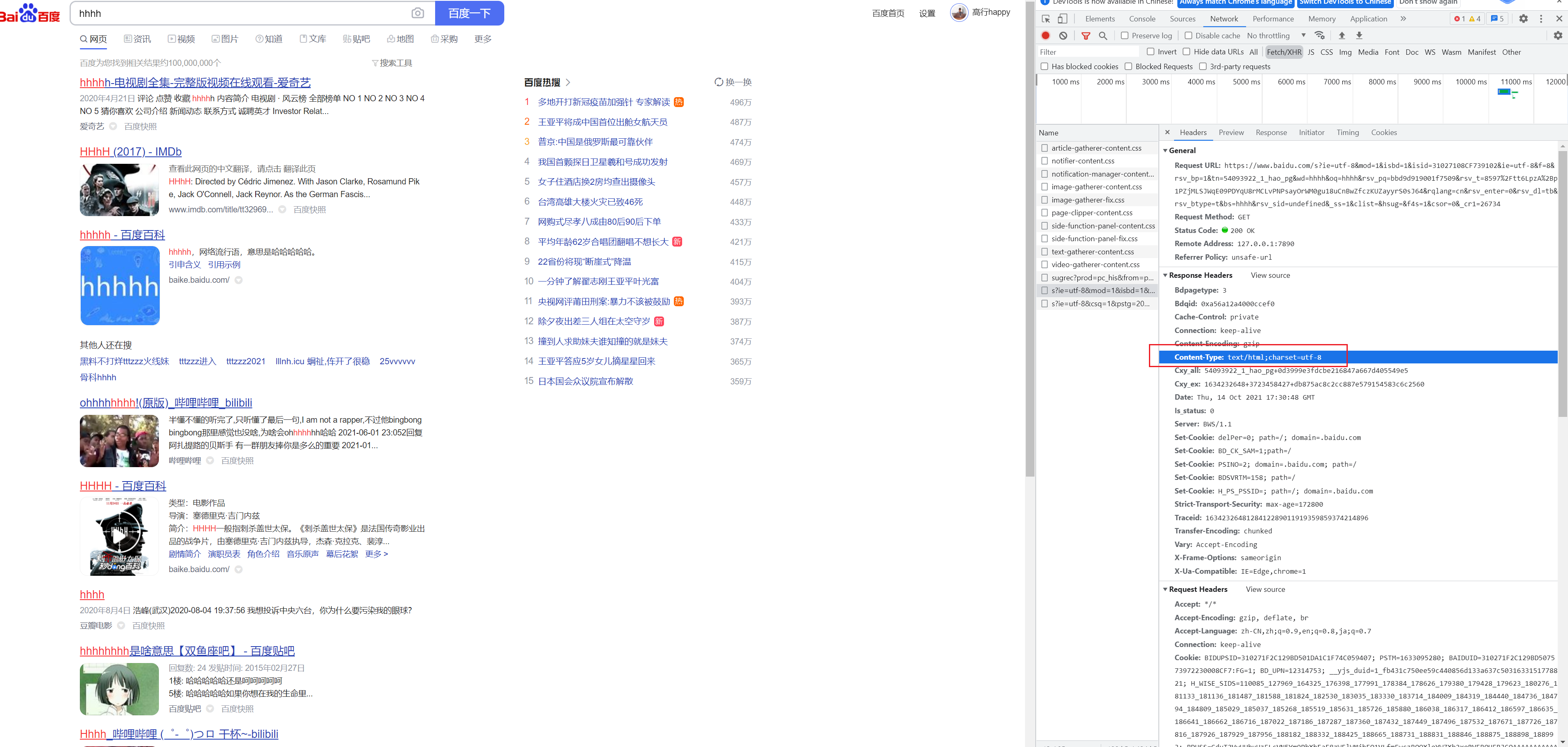1568x747 pixels.
Task: Tick checkbox beside text-gatherer-content.css row
Action: pos(1044,251)
